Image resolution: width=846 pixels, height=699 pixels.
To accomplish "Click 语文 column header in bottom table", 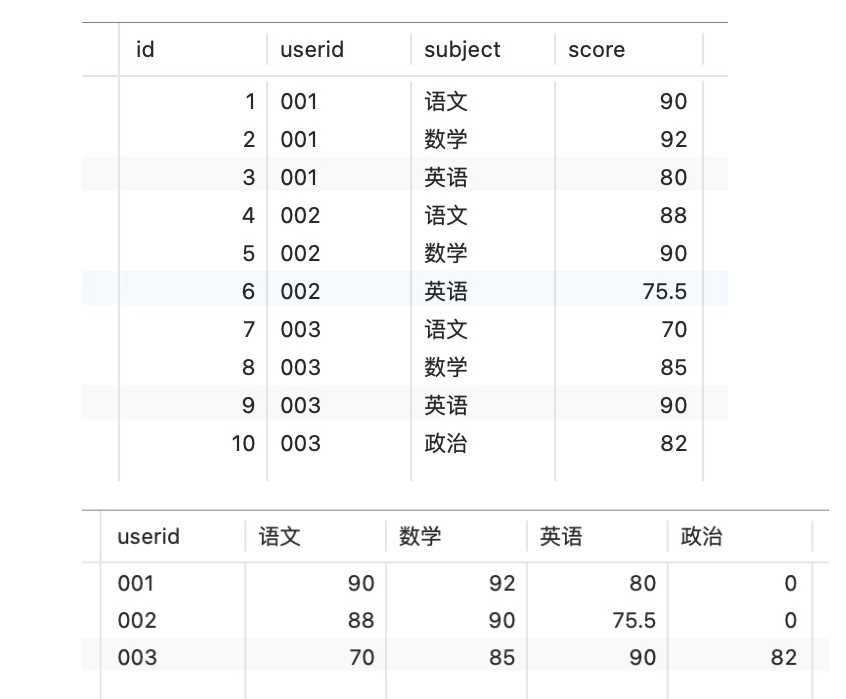I will 279,537.
